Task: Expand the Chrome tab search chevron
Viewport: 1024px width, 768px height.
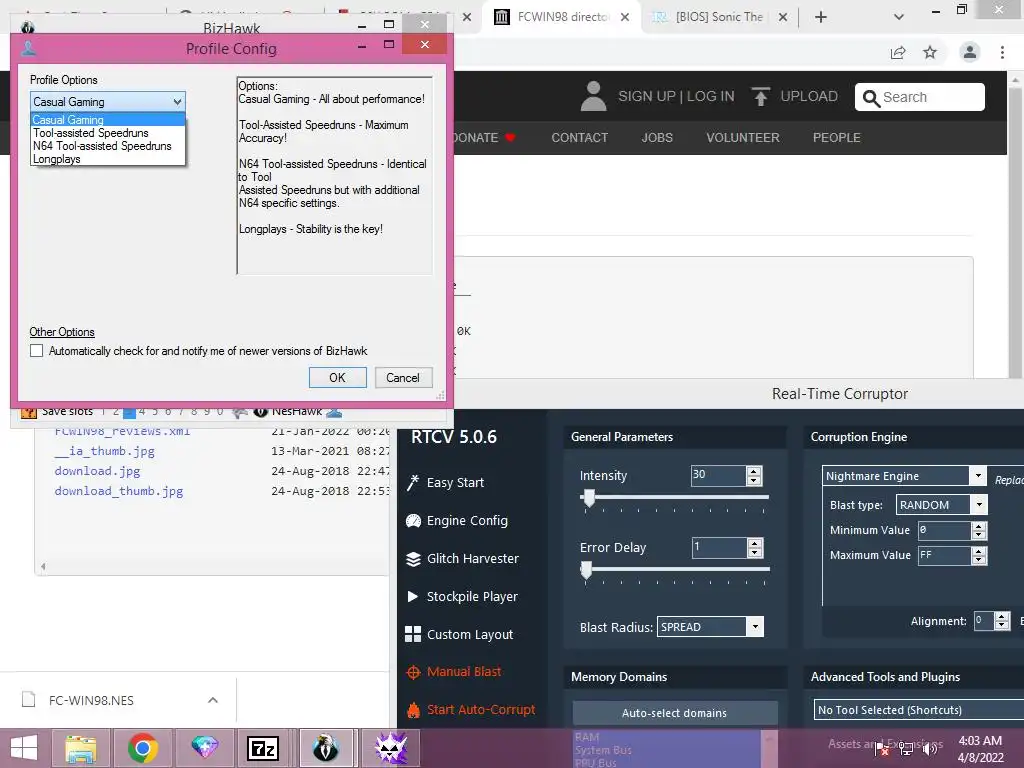Action: [899, 17]
